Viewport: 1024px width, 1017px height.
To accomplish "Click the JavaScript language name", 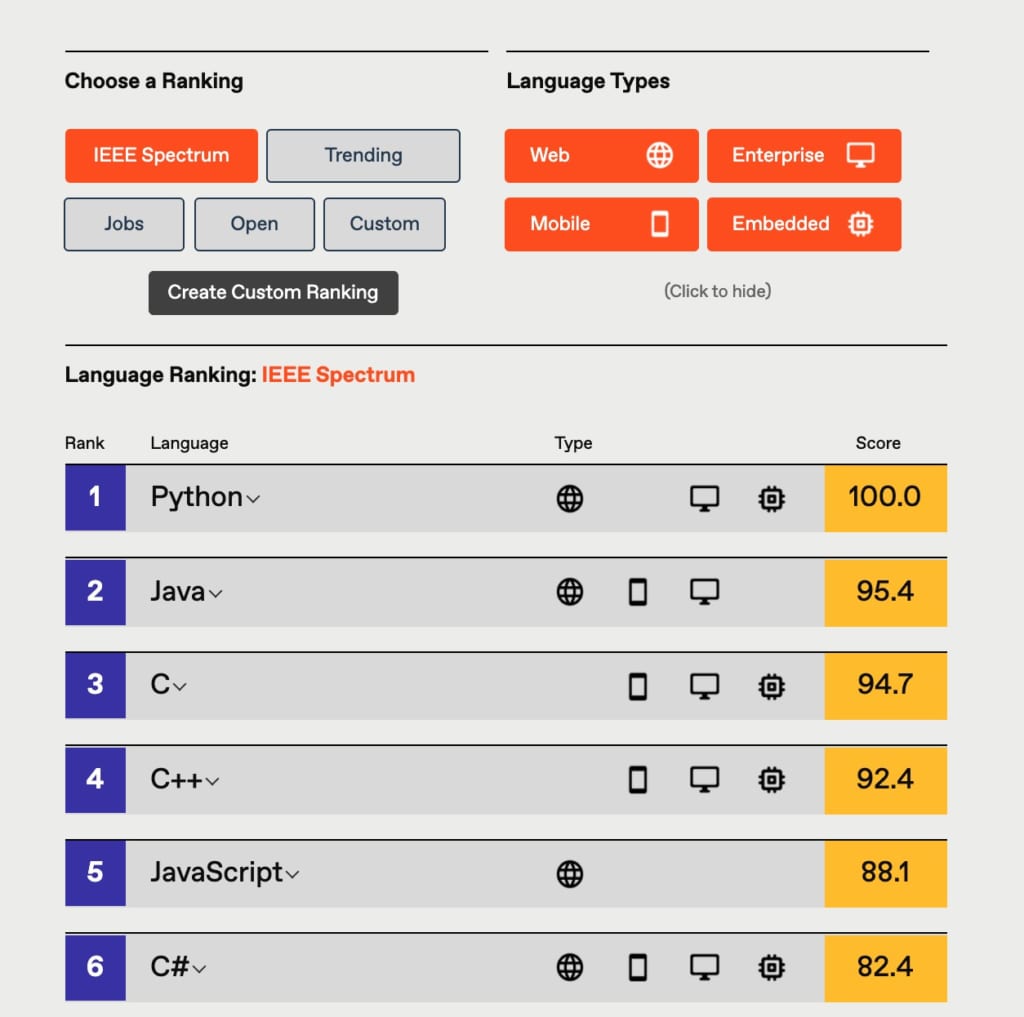I will pos(217,873).
